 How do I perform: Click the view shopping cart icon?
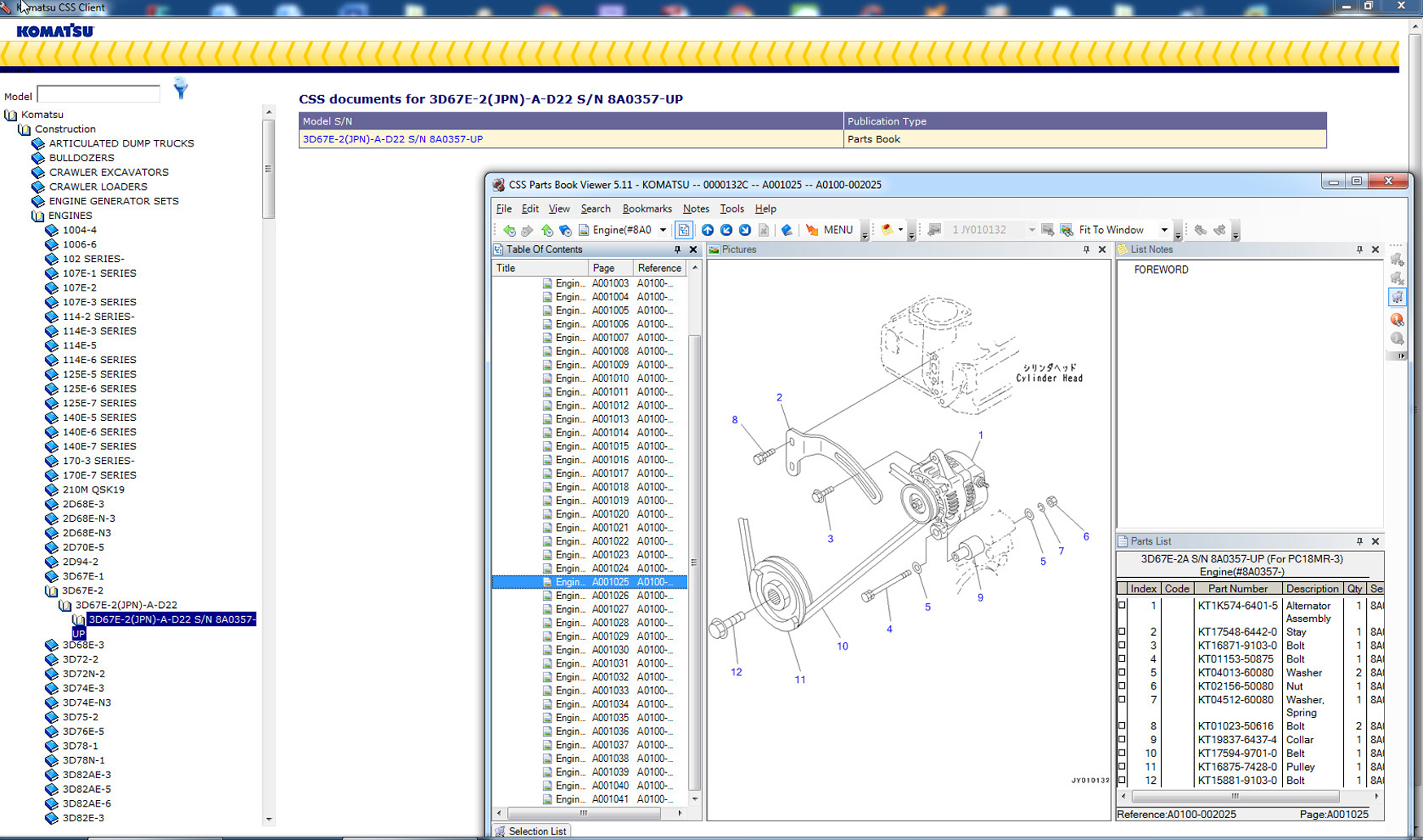point(1397,298)
